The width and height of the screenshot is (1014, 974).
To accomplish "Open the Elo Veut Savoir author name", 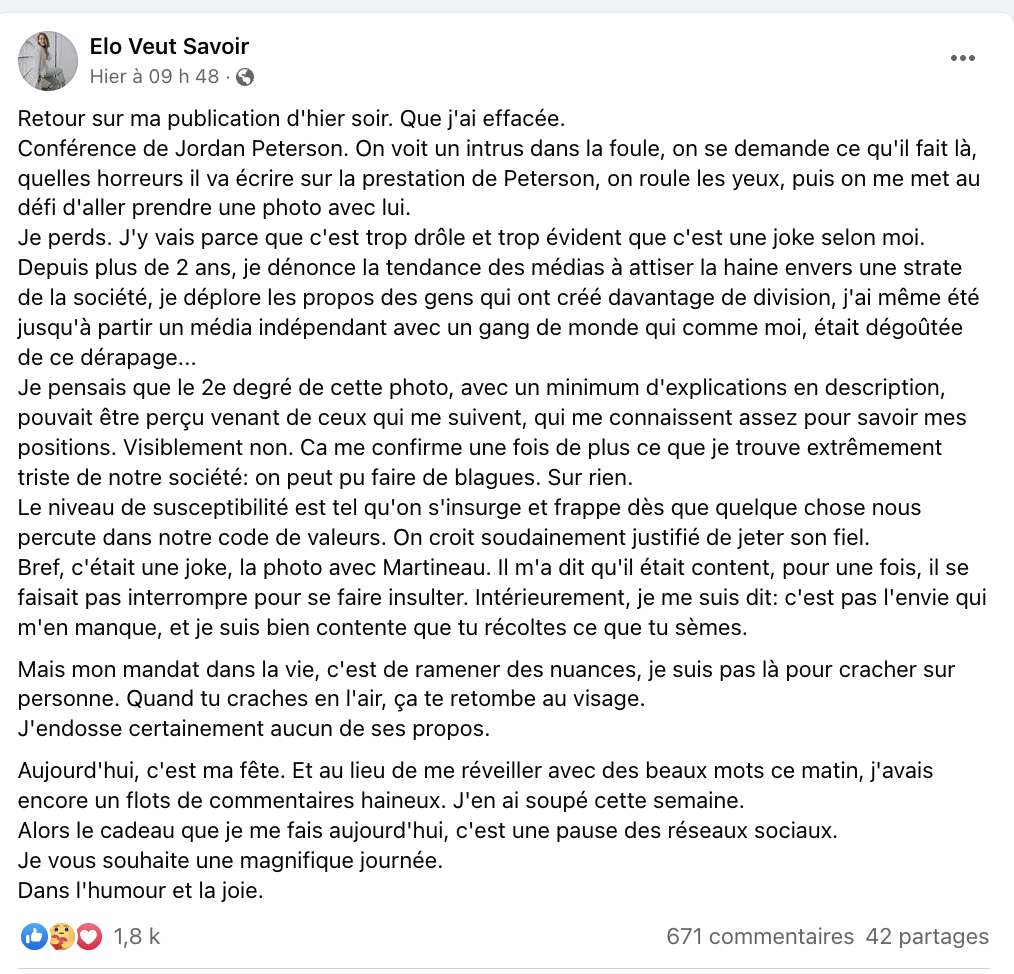I will click(x=169, y=47).
